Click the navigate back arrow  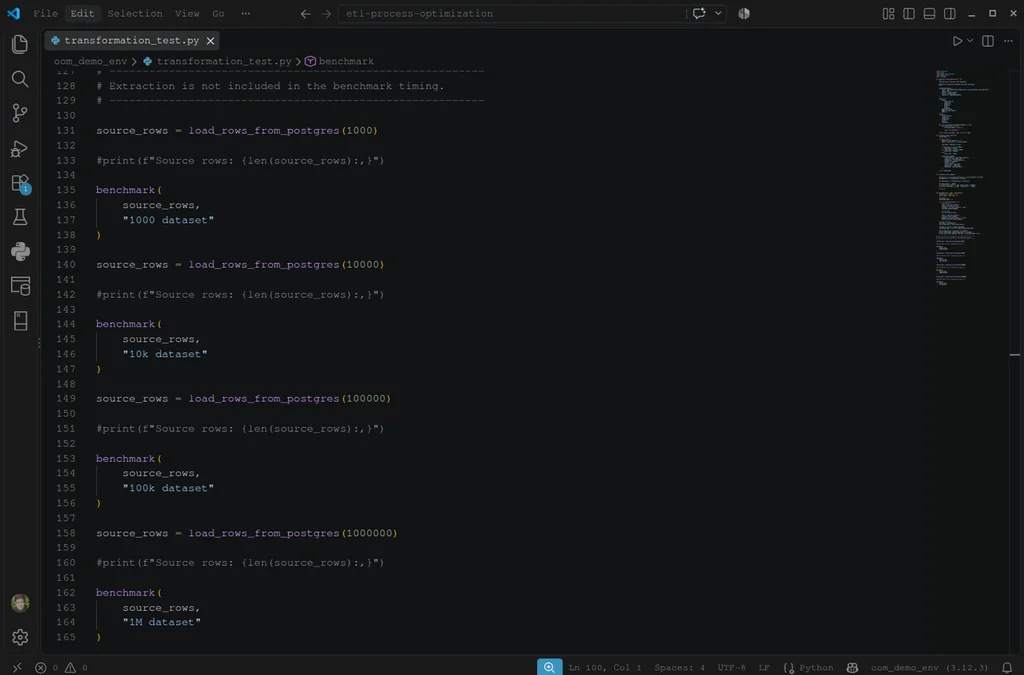click(x=305, y=14)
